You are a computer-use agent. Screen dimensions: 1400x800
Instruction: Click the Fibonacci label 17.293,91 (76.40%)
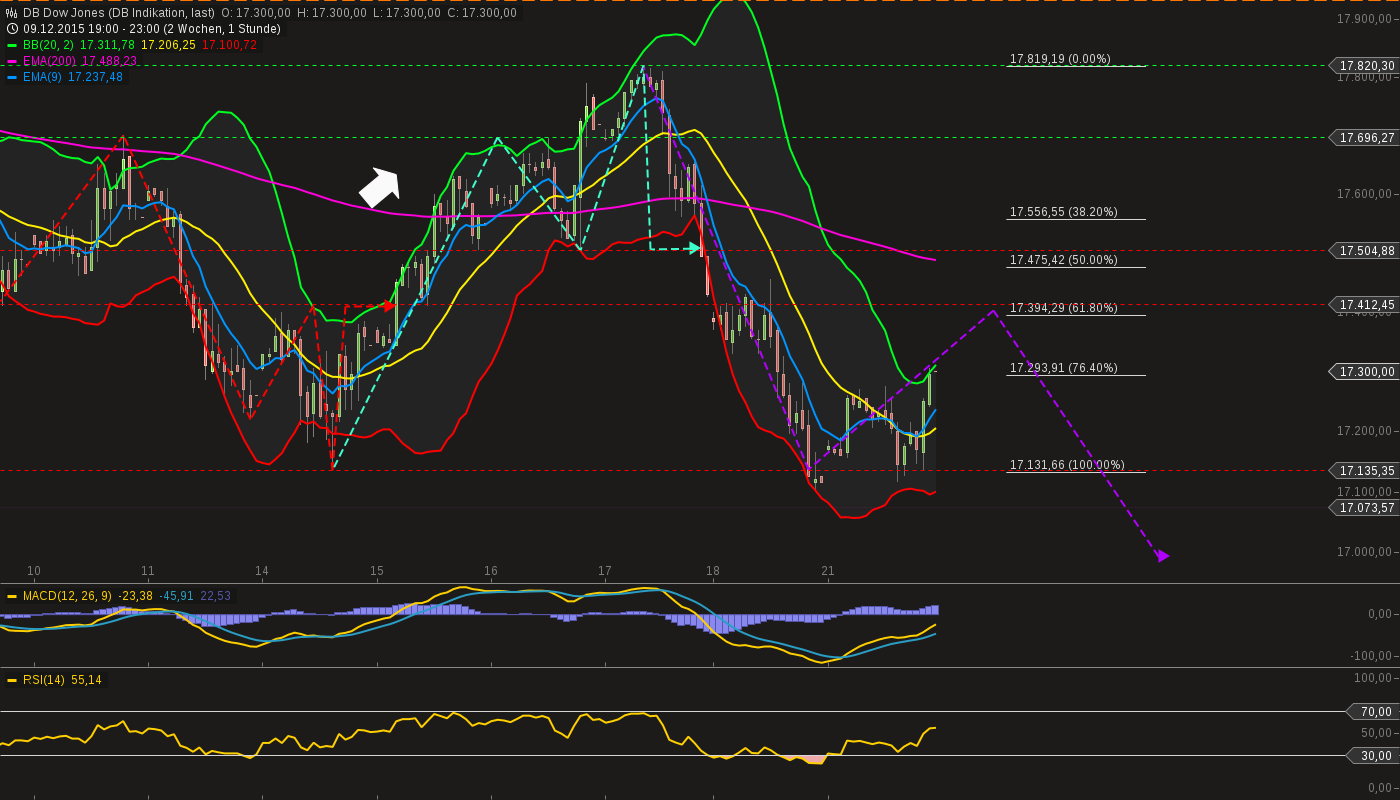(1064, 368)
